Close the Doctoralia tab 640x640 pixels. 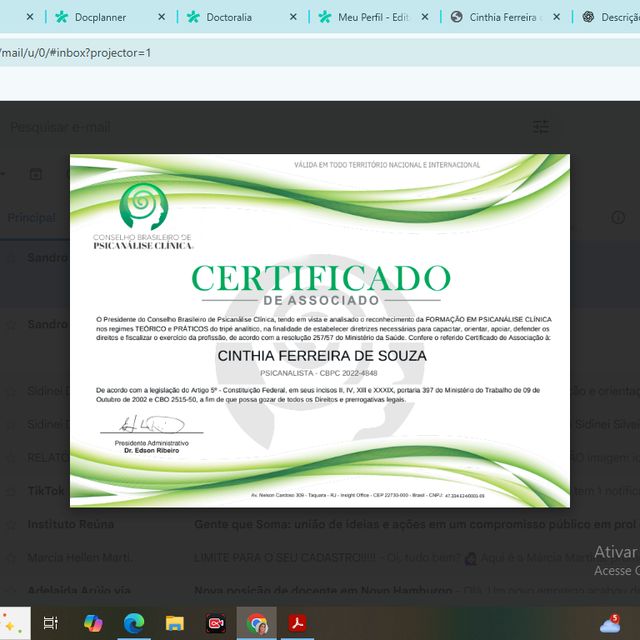click(293, 17)
